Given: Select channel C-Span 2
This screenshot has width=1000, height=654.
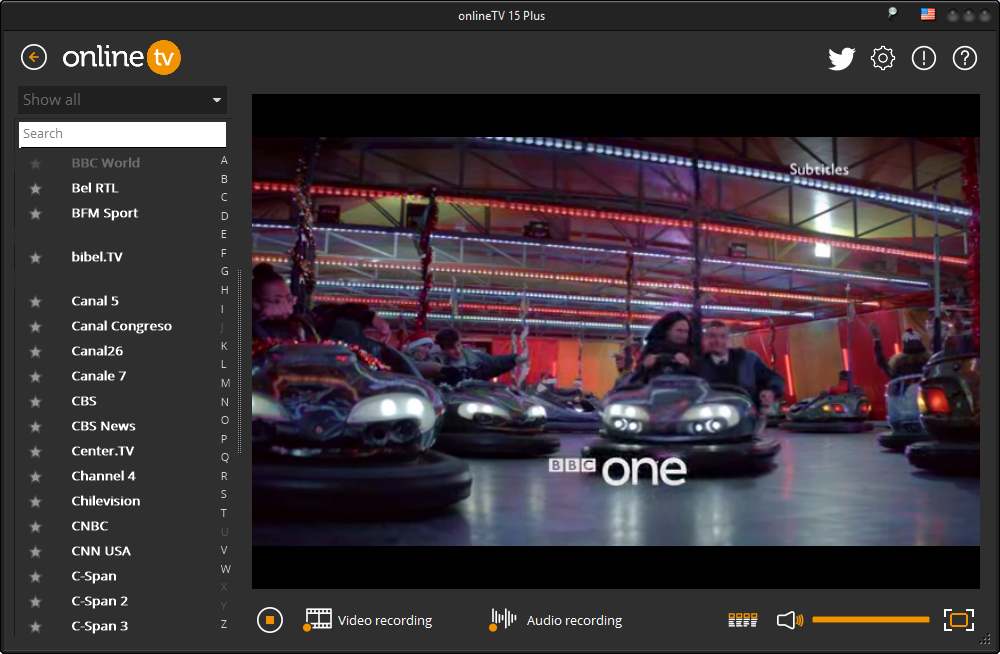Looking at the screenshot, I should coord(99,601).
